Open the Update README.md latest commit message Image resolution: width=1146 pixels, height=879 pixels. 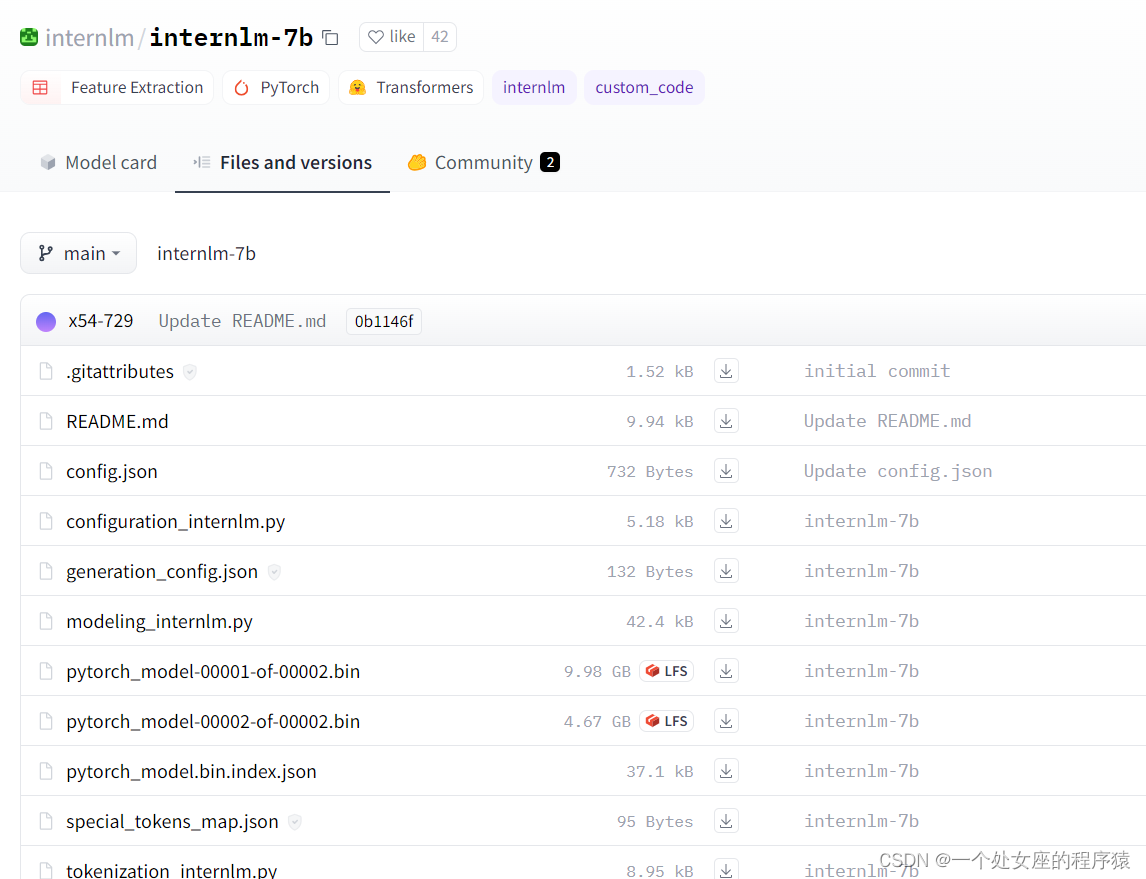click(242, 321)
